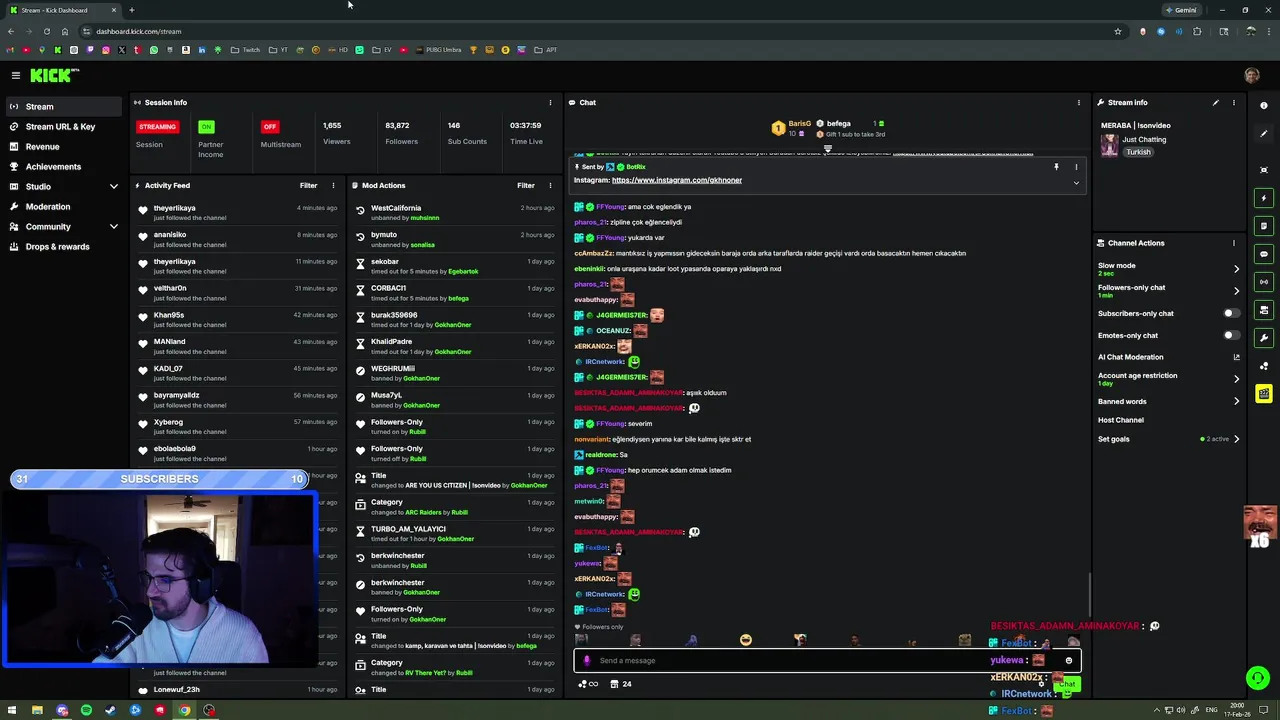Toggle chat bubble panel in right toolbar

[x=1264, y=254]
